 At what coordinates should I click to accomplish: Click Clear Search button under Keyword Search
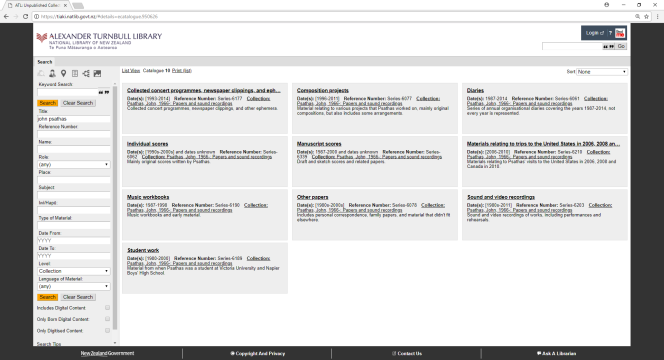click(x=78, y=103)
